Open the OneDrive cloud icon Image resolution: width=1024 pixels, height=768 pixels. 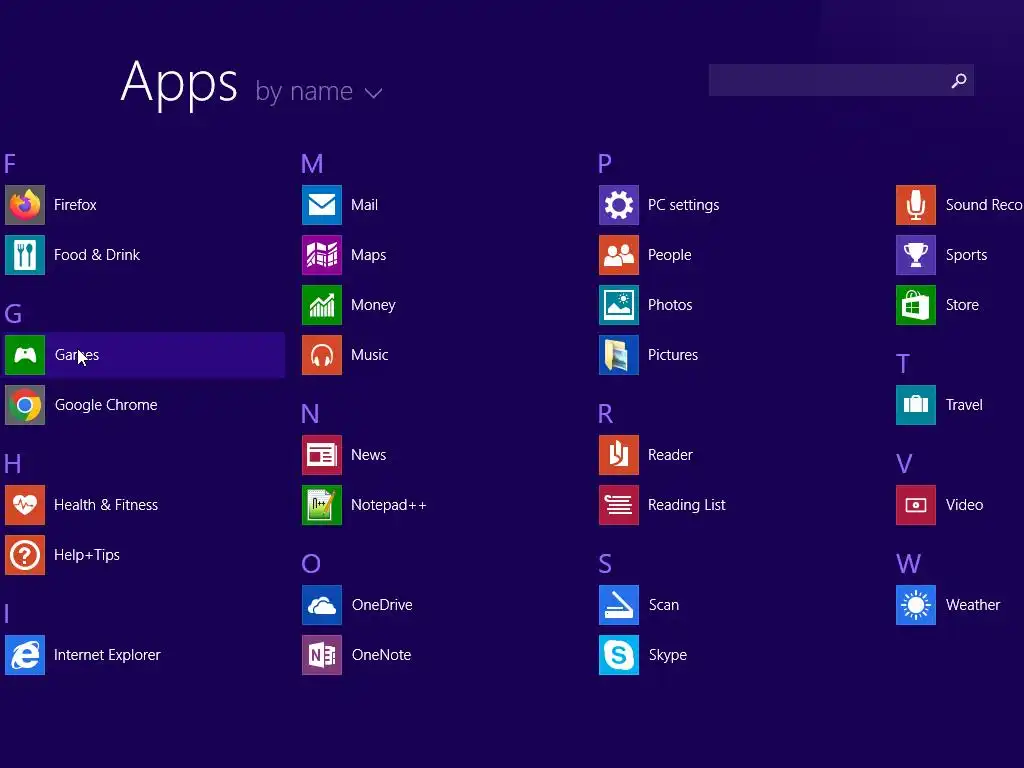click(x=322, y=605)
